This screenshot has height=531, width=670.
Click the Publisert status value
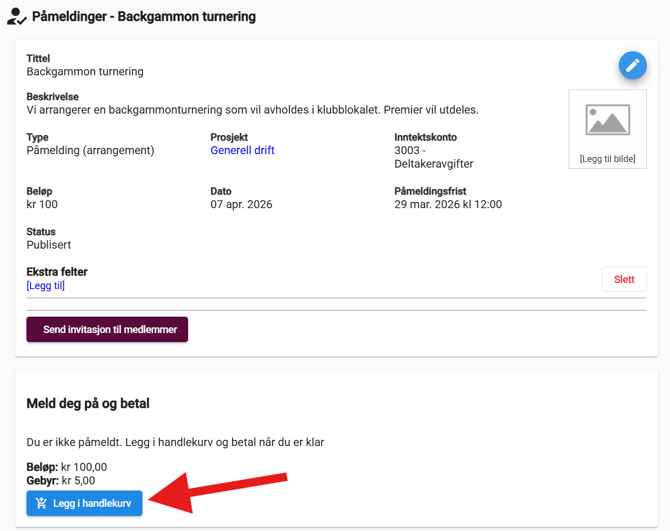coord(49,245)
